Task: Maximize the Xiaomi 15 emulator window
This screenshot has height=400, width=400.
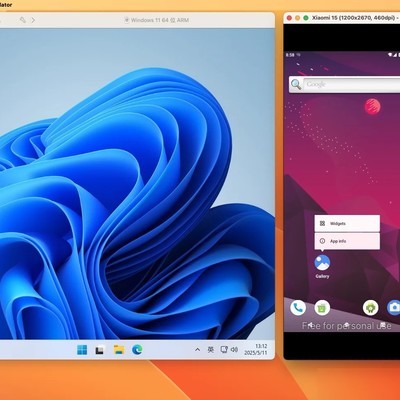Action: pyautogui.click(x=306, y=18)
